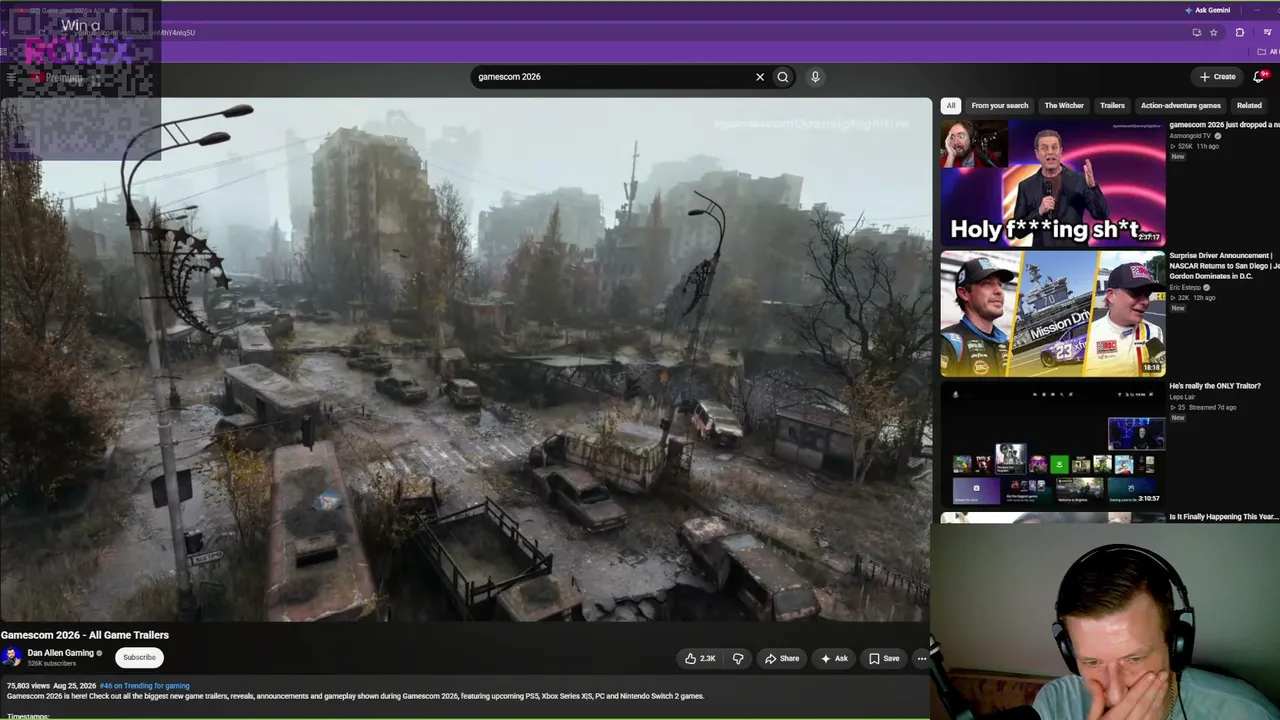This screenshot has height=720, width=1280.
Task: Clear the gamescom 2026 search text
Action: tap(760, 77)
